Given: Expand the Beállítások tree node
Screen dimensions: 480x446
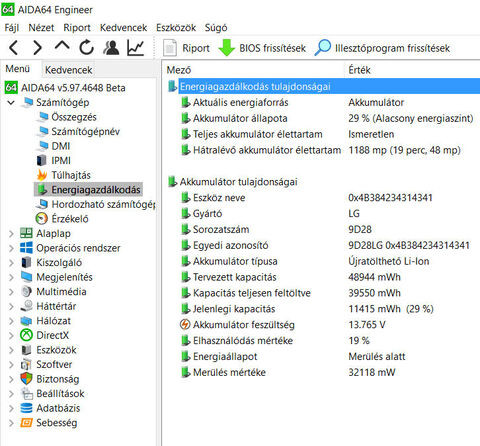Looking at the screenshot, I should (x=11, y=394).
